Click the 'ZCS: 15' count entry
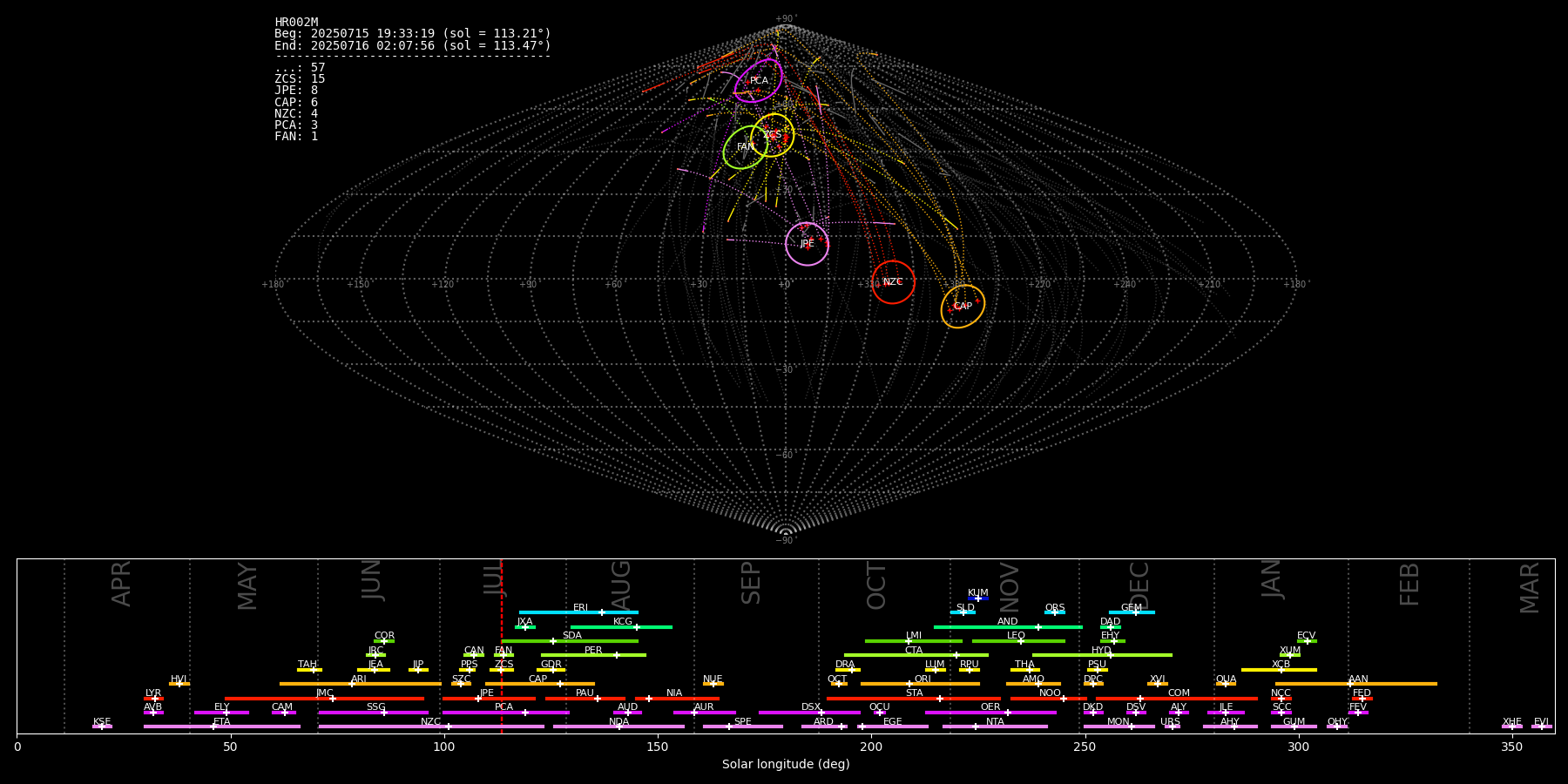The height and width of the screenshot is (784, 1568). pos(300,79)
